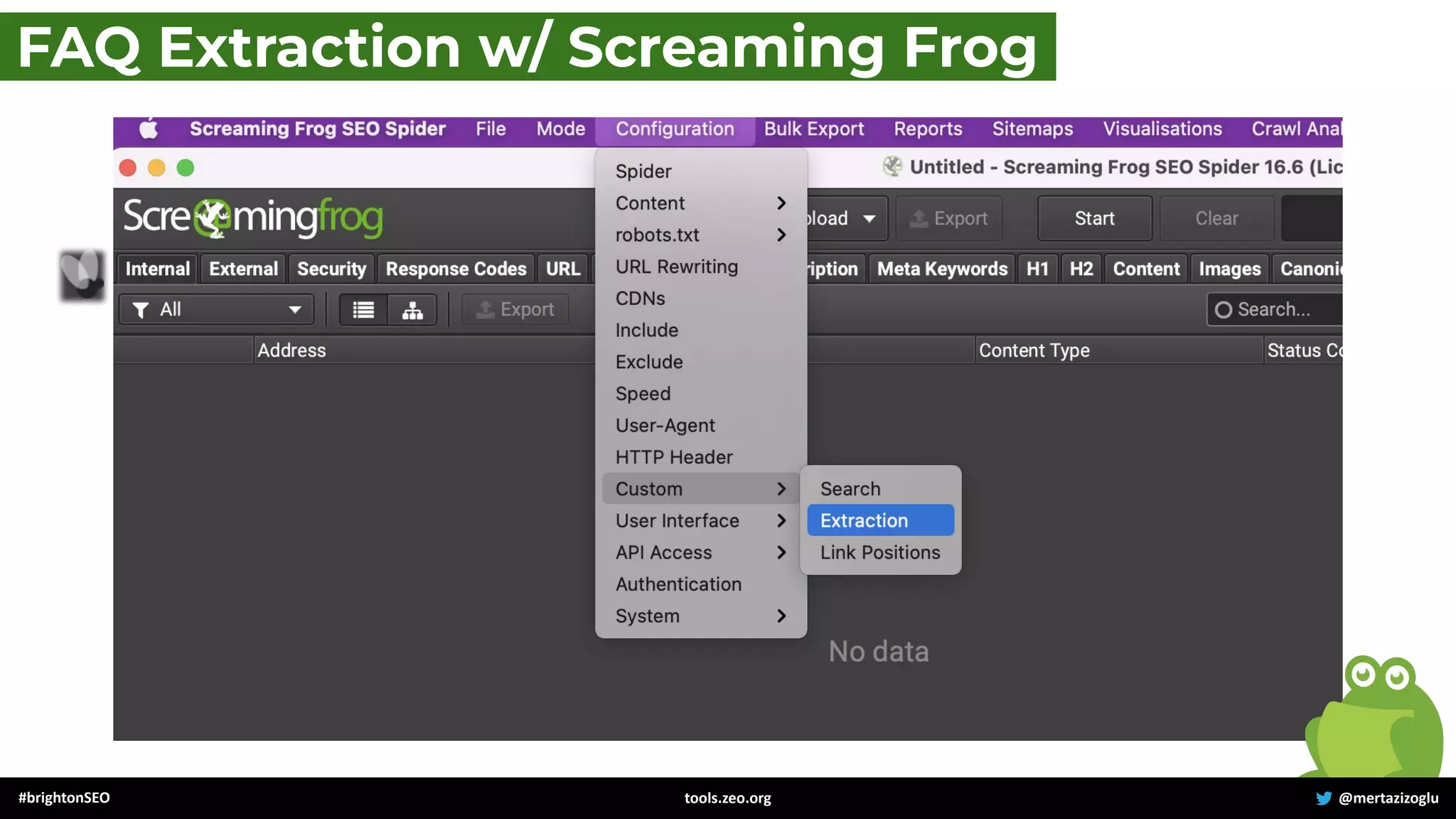1456x819 pixels.
Task: Open the Bulk Export menu
Action: tap(814, 129)
